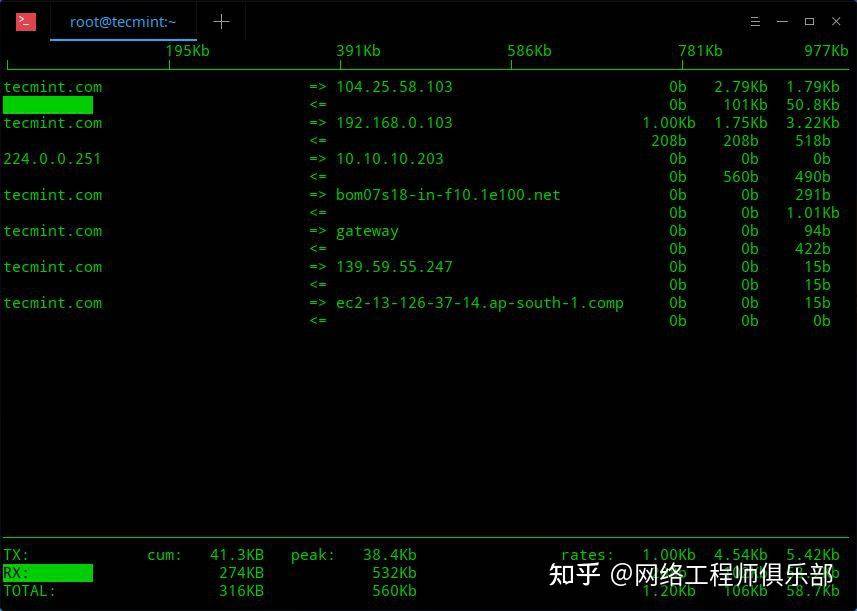Click tecmint.com in the 139.59.55.247 row
857x611 pixels.
[52, 267]
